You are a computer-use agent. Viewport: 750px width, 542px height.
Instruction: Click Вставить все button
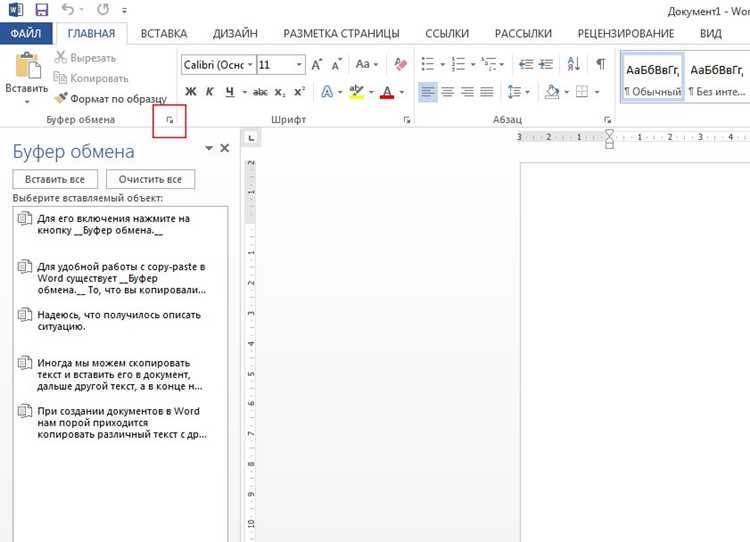point(55,179)
